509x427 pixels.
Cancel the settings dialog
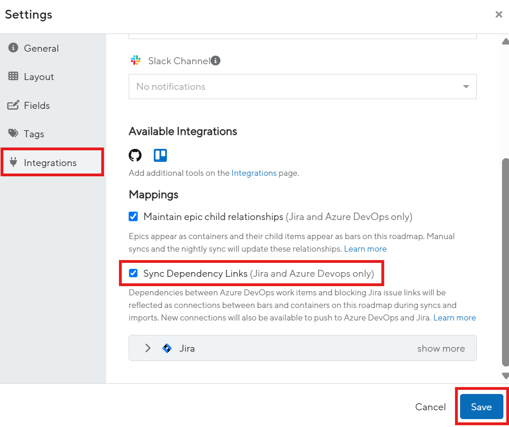click(x=430, y=407)
